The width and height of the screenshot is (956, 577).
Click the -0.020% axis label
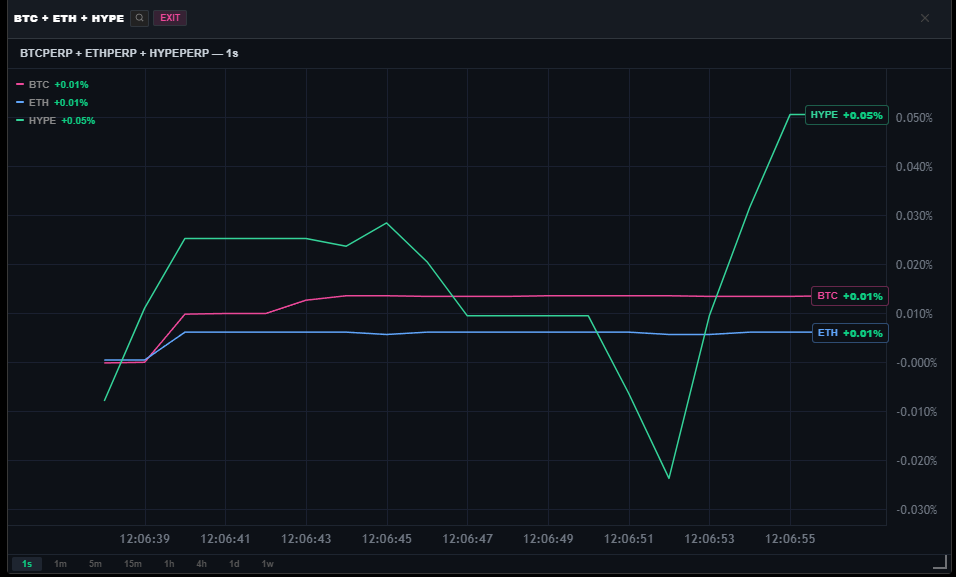(x=916, y=461)
